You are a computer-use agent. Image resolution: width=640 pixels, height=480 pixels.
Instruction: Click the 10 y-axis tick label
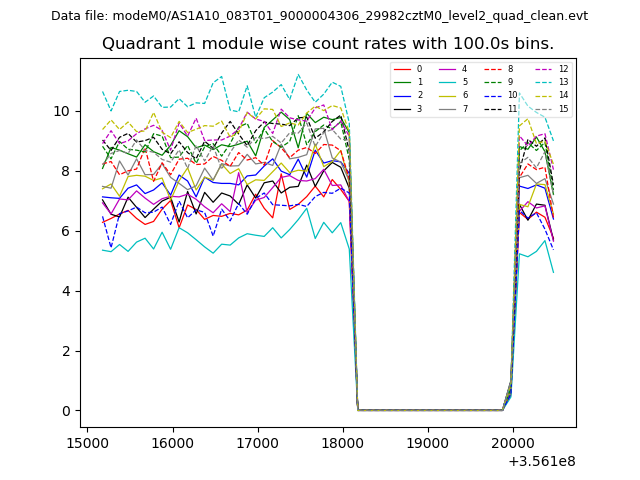point(66,111)
